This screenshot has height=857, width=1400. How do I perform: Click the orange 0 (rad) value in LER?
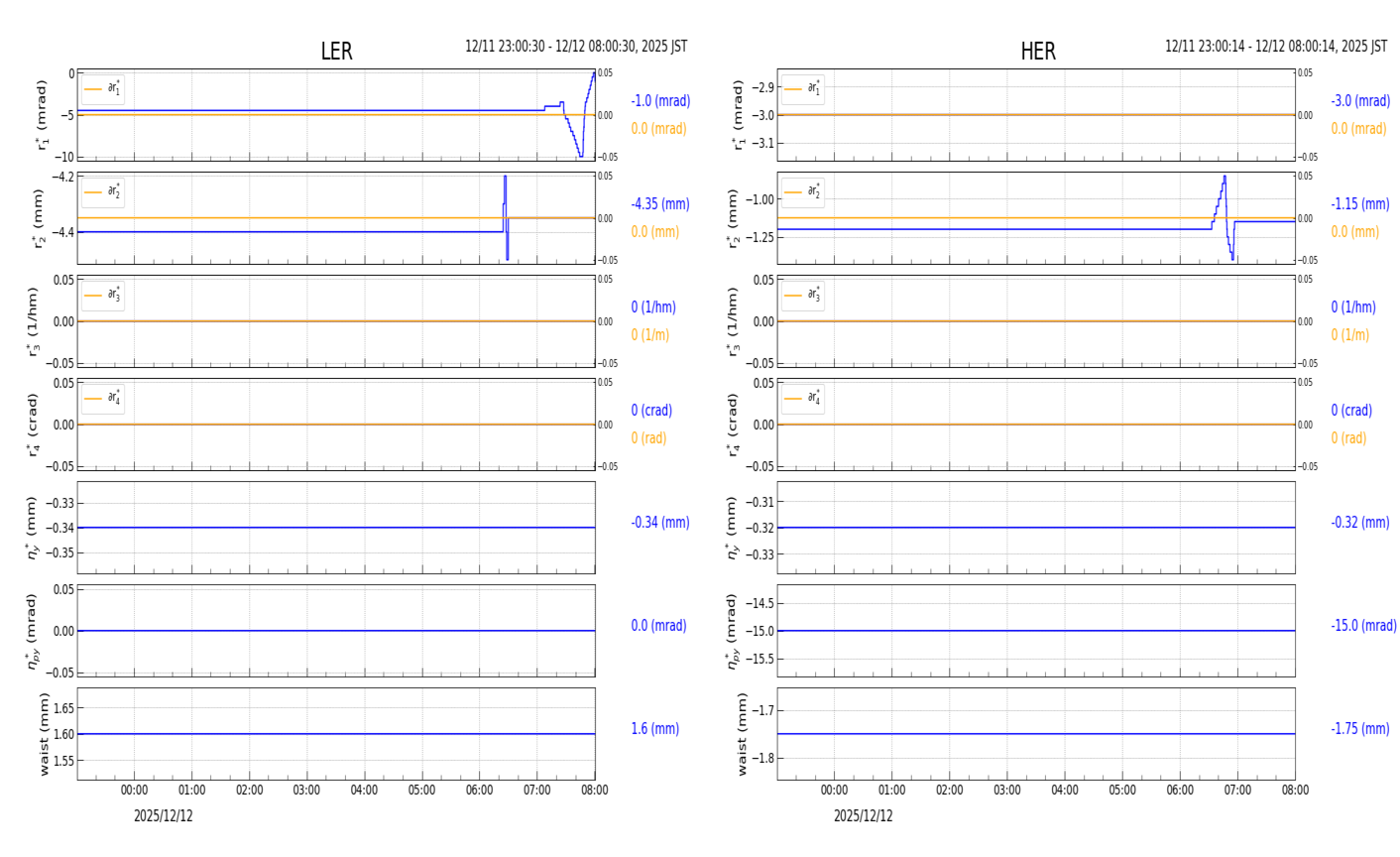pos(649,438)
